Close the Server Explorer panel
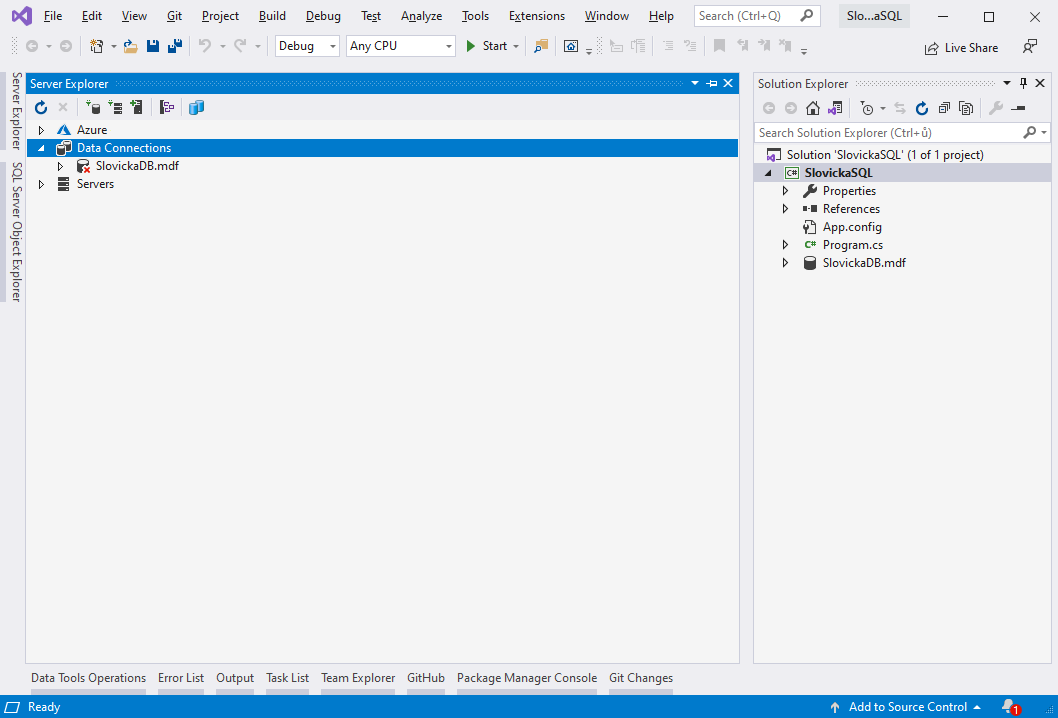The width and height of the screenshot is (1058, 718). point(728,83)
